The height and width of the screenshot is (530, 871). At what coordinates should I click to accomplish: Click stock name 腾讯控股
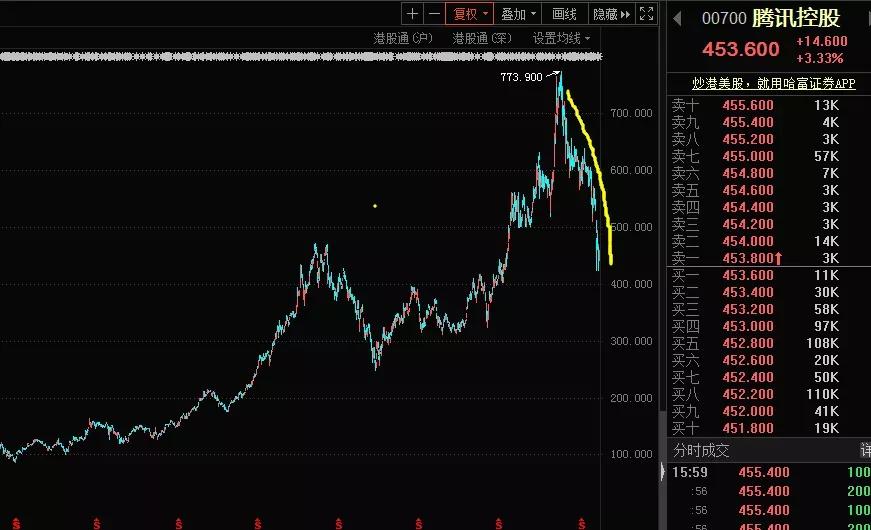click(795, 18)
